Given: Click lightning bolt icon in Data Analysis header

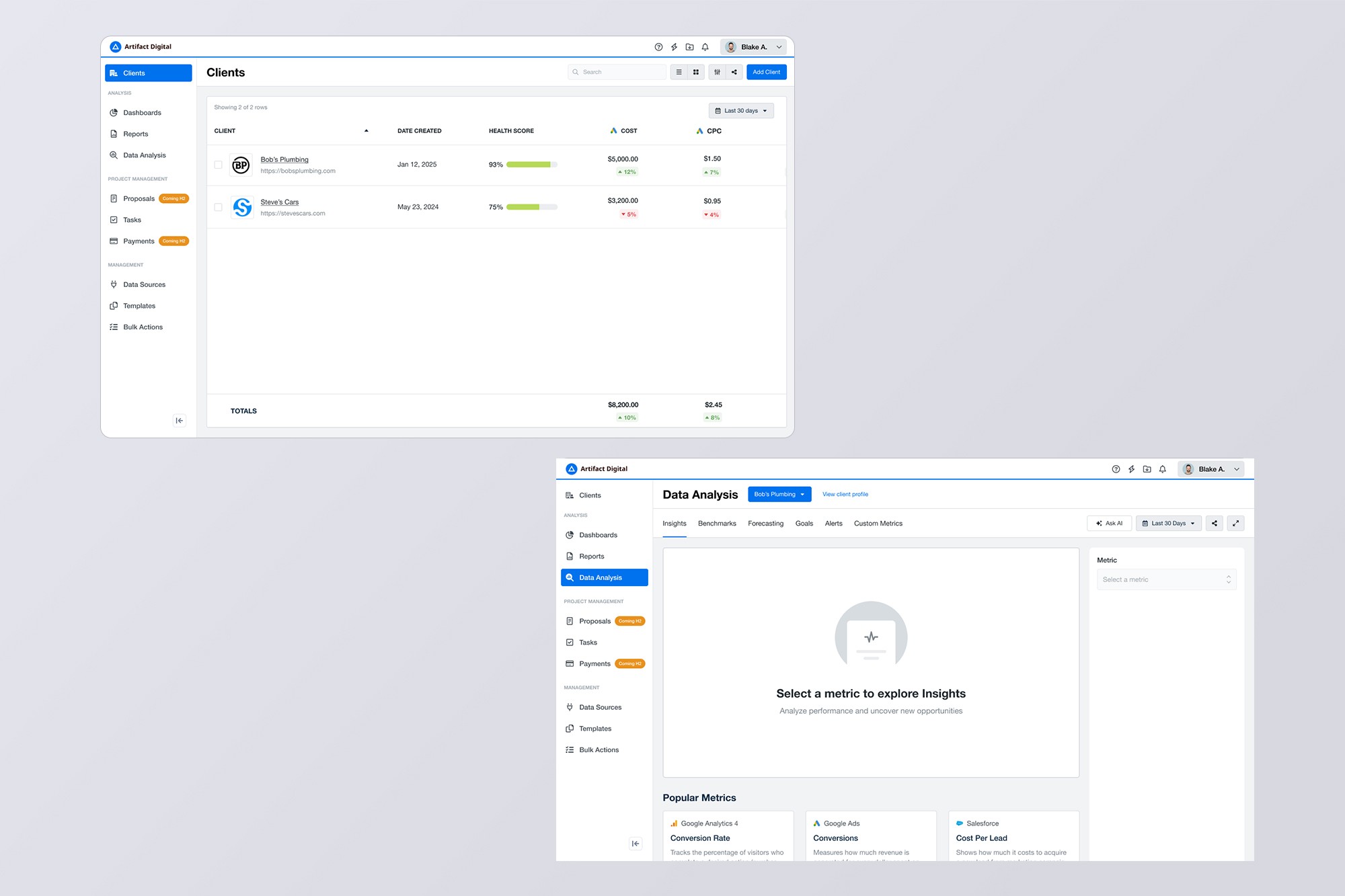Looking at the screenshot, I should 1131,469.
